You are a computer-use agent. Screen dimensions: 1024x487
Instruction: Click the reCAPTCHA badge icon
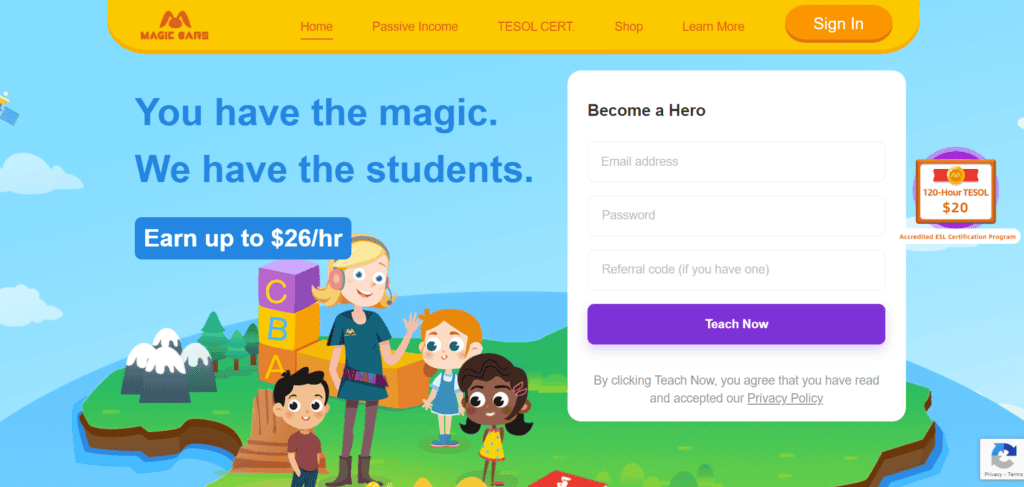(1003, 454)
